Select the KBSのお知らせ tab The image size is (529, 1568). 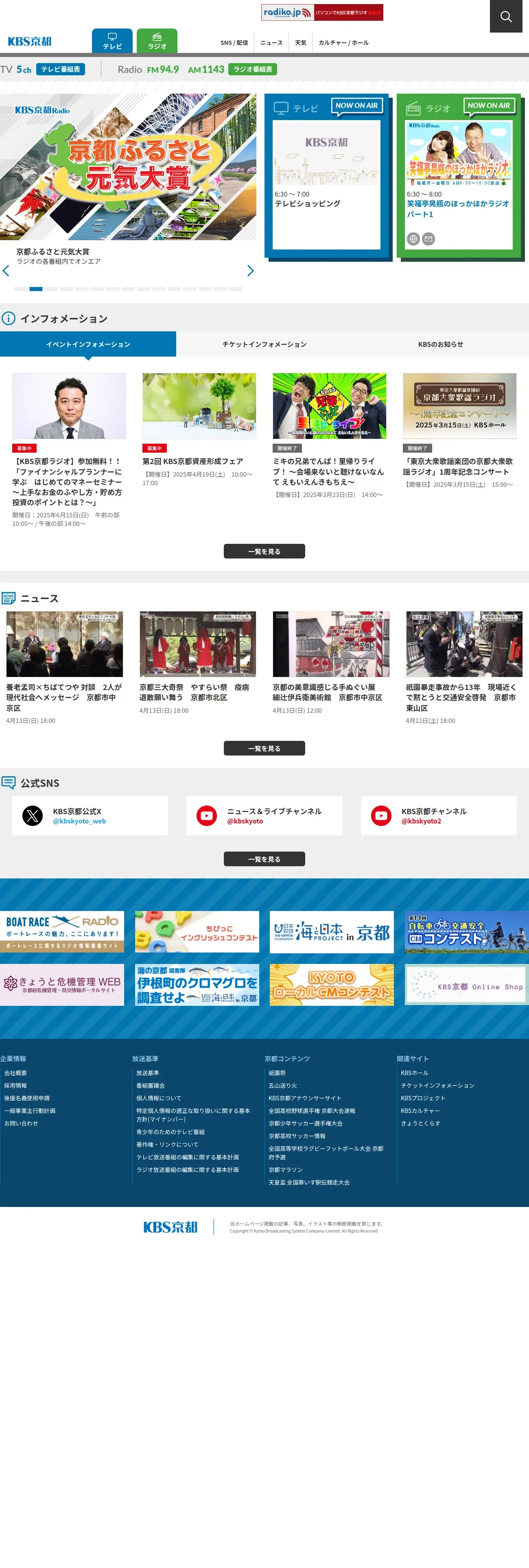pos(441,344)
